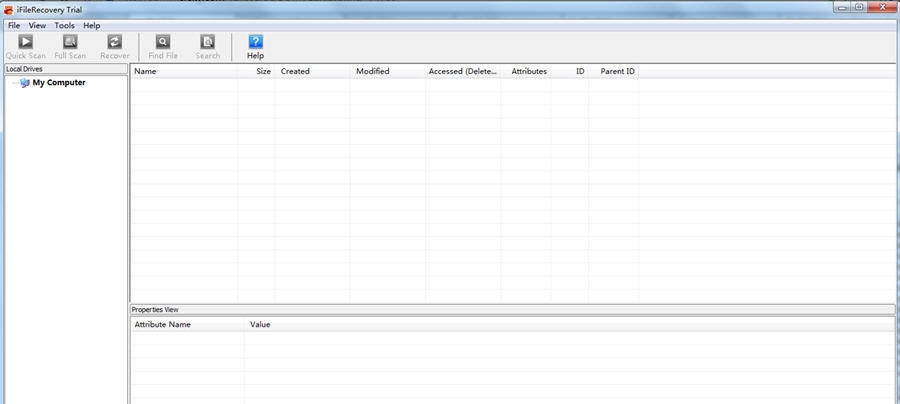
Task: Sort by the Created column header
Action: (312, 71)
